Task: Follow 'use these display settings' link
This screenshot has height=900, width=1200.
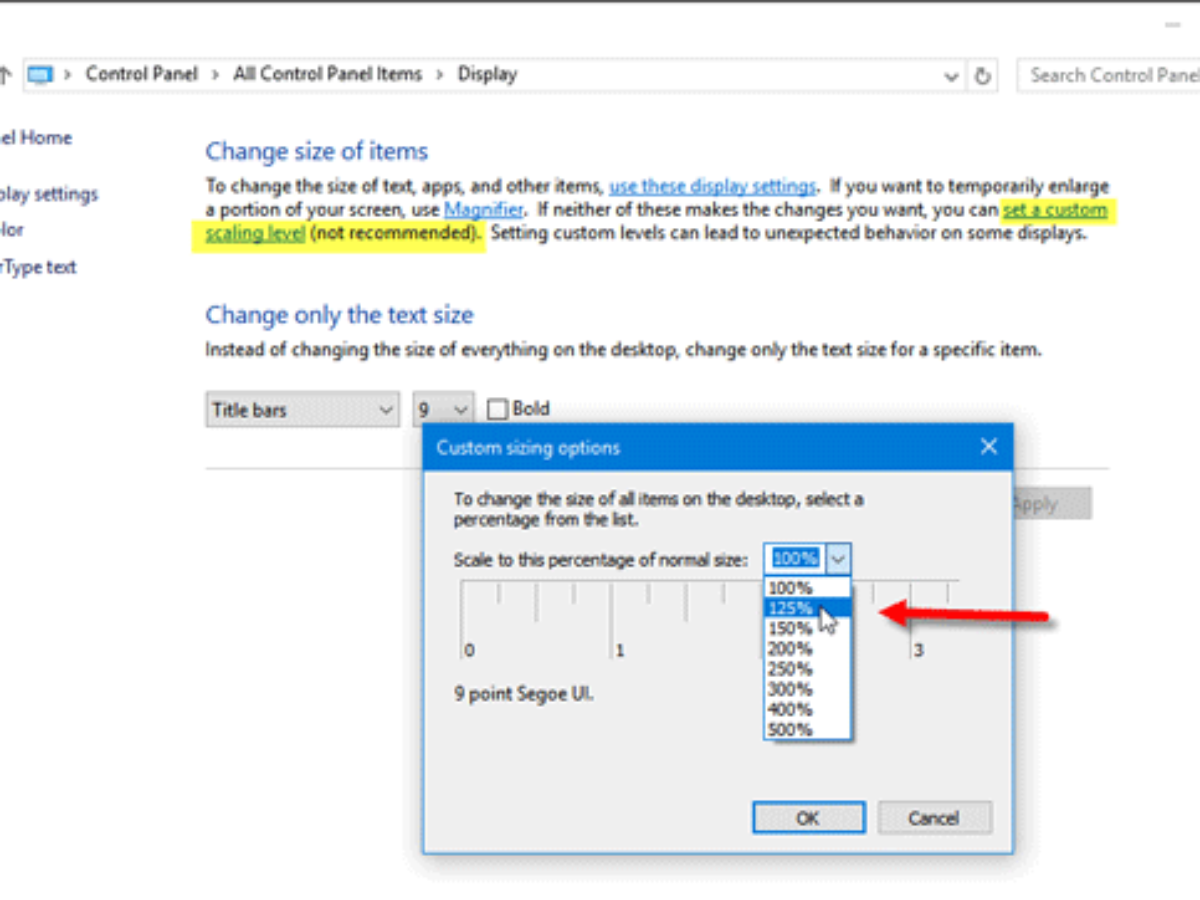Action: coord(713,186)
